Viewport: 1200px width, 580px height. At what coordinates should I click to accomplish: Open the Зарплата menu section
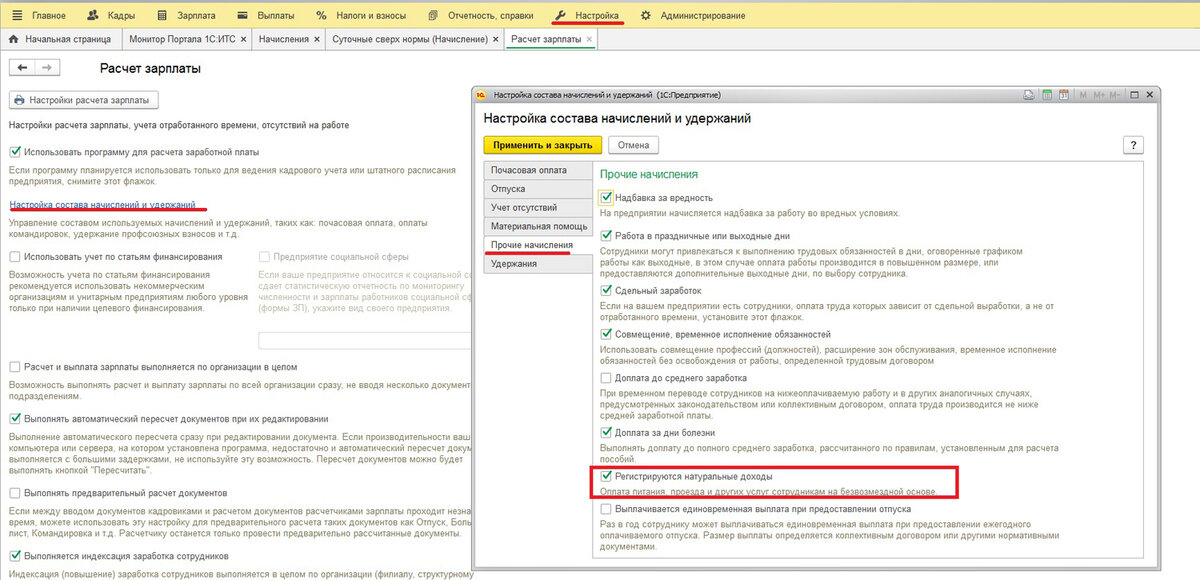[x=186, y=16]
